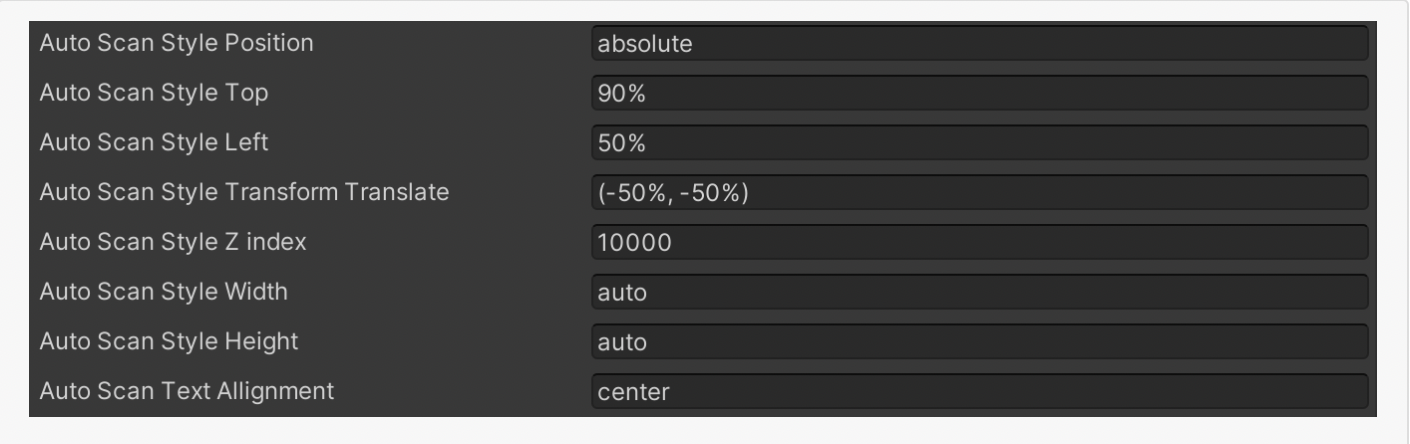
Task: Click the Auto Scan Style Height label
Action: pos(167,342)
